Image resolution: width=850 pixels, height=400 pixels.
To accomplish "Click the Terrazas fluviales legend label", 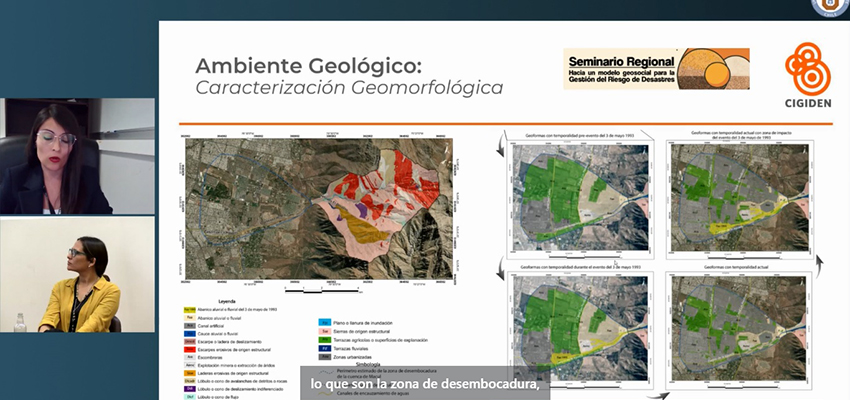I will coord(352,349).
